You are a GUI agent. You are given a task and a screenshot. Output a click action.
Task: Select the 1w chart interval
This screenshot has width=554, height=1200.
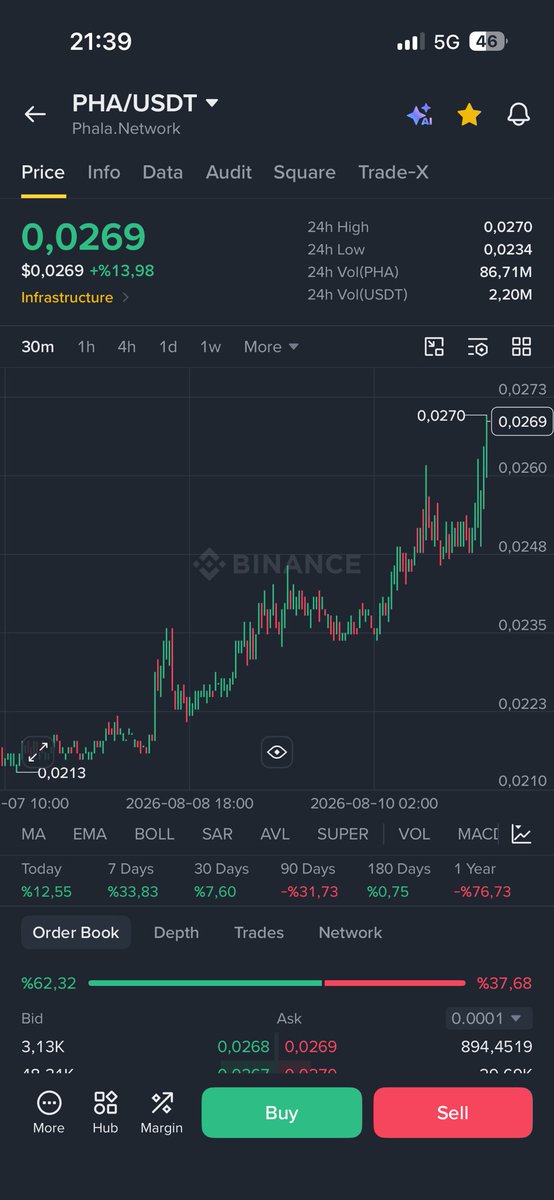[x=210, y=347]
